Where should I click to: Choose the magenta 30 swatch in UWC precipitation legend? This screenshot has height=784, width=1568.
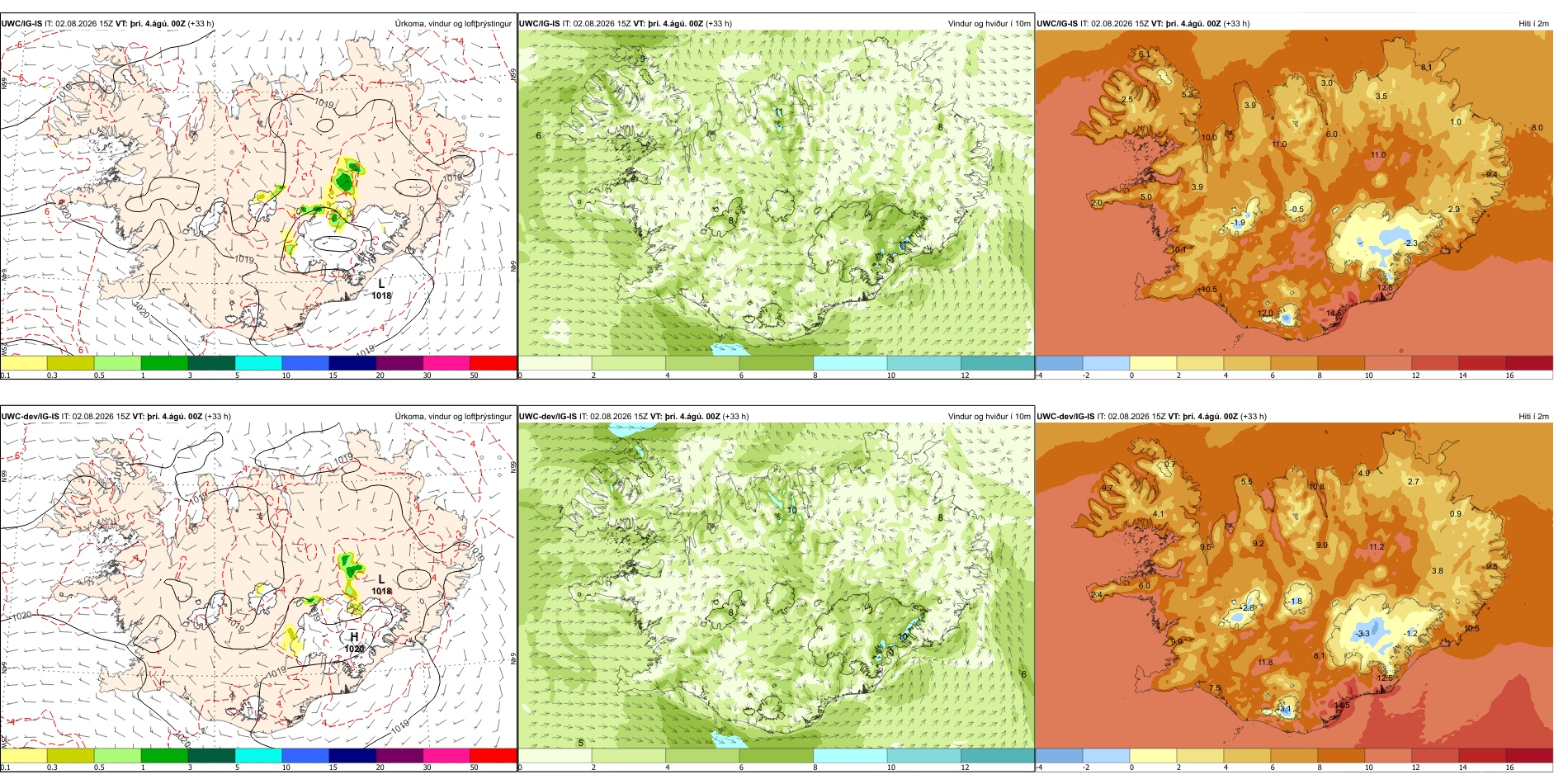point(446,363)
